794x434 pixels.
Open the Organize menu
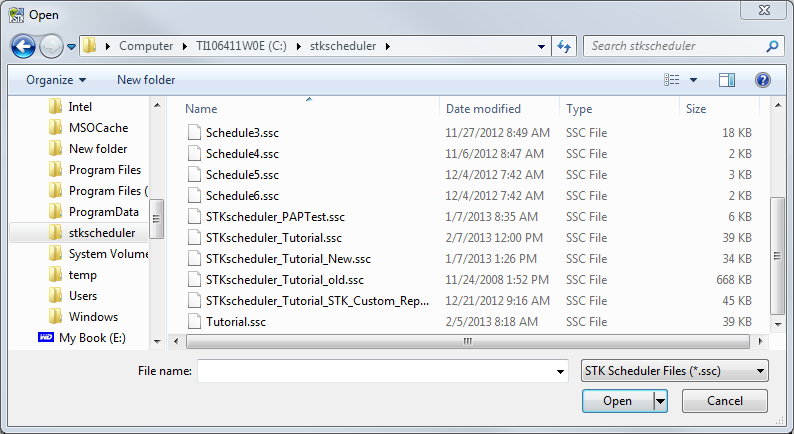(56, 80)
